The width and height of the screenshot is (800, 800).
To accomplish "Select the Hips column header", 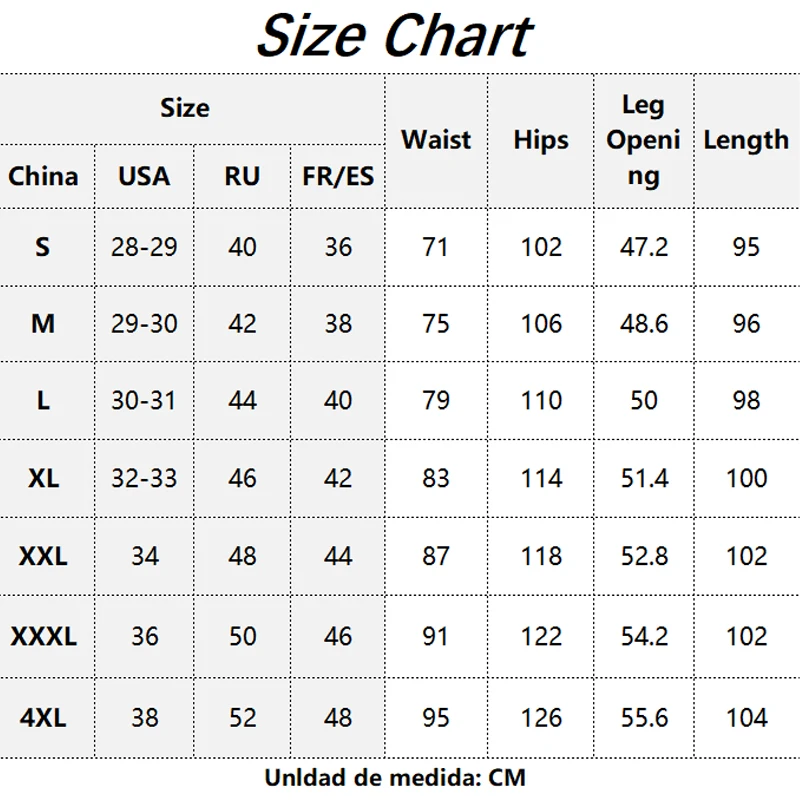I will point(541,140).
